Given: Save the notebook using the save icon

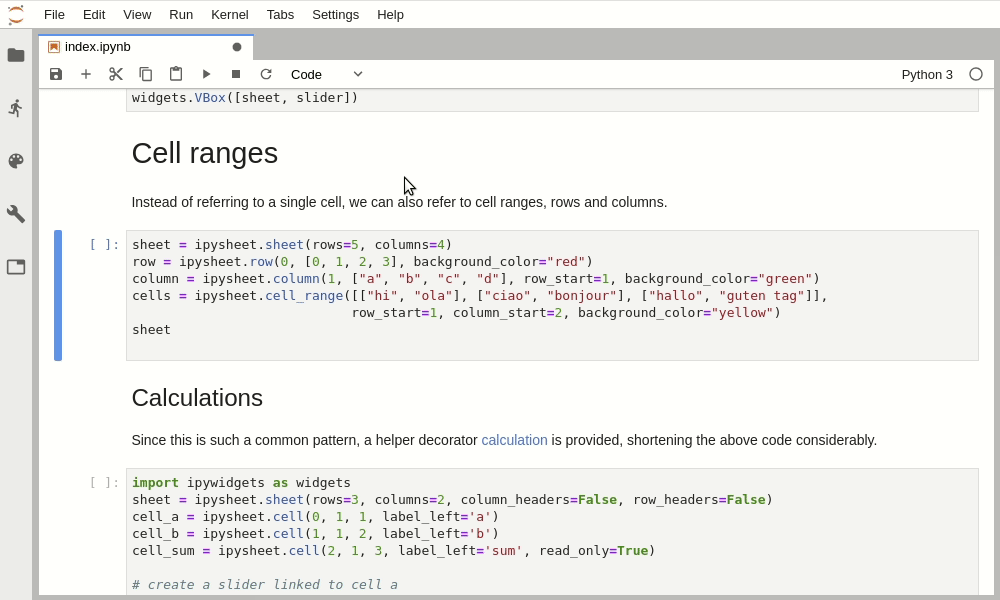Looking at the screenshot, I should click(x=56, y=74).
